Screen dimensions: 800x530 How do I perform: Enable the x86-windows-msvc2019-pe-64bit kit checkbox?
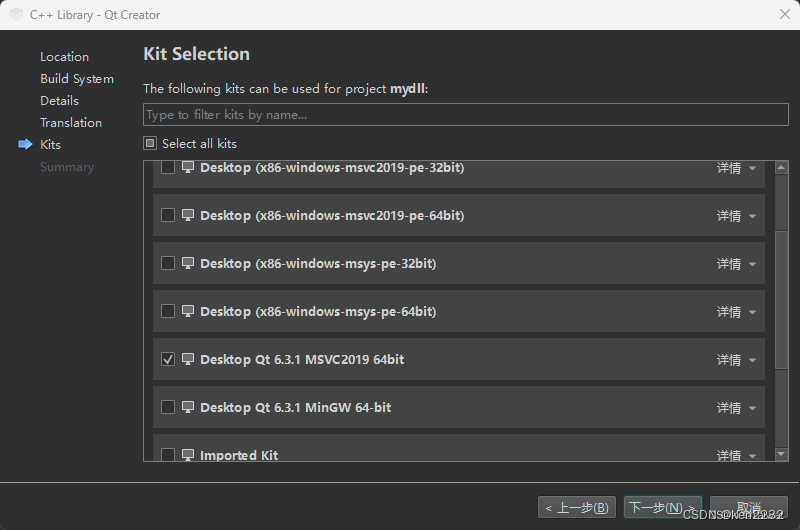click(x=168, y=215)
